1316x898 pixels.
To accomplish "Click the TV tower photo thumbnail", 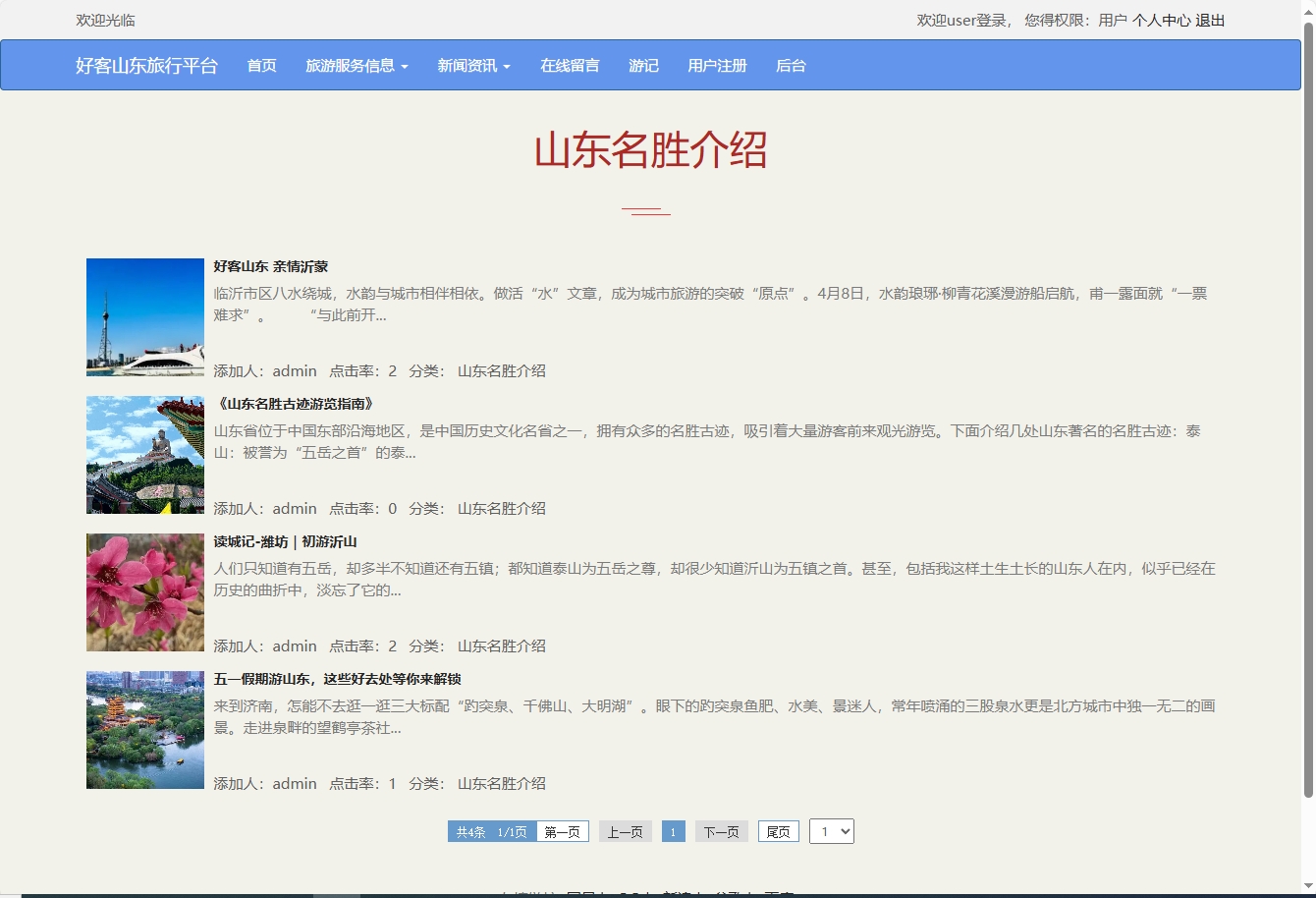I will (x=144, y=316).
